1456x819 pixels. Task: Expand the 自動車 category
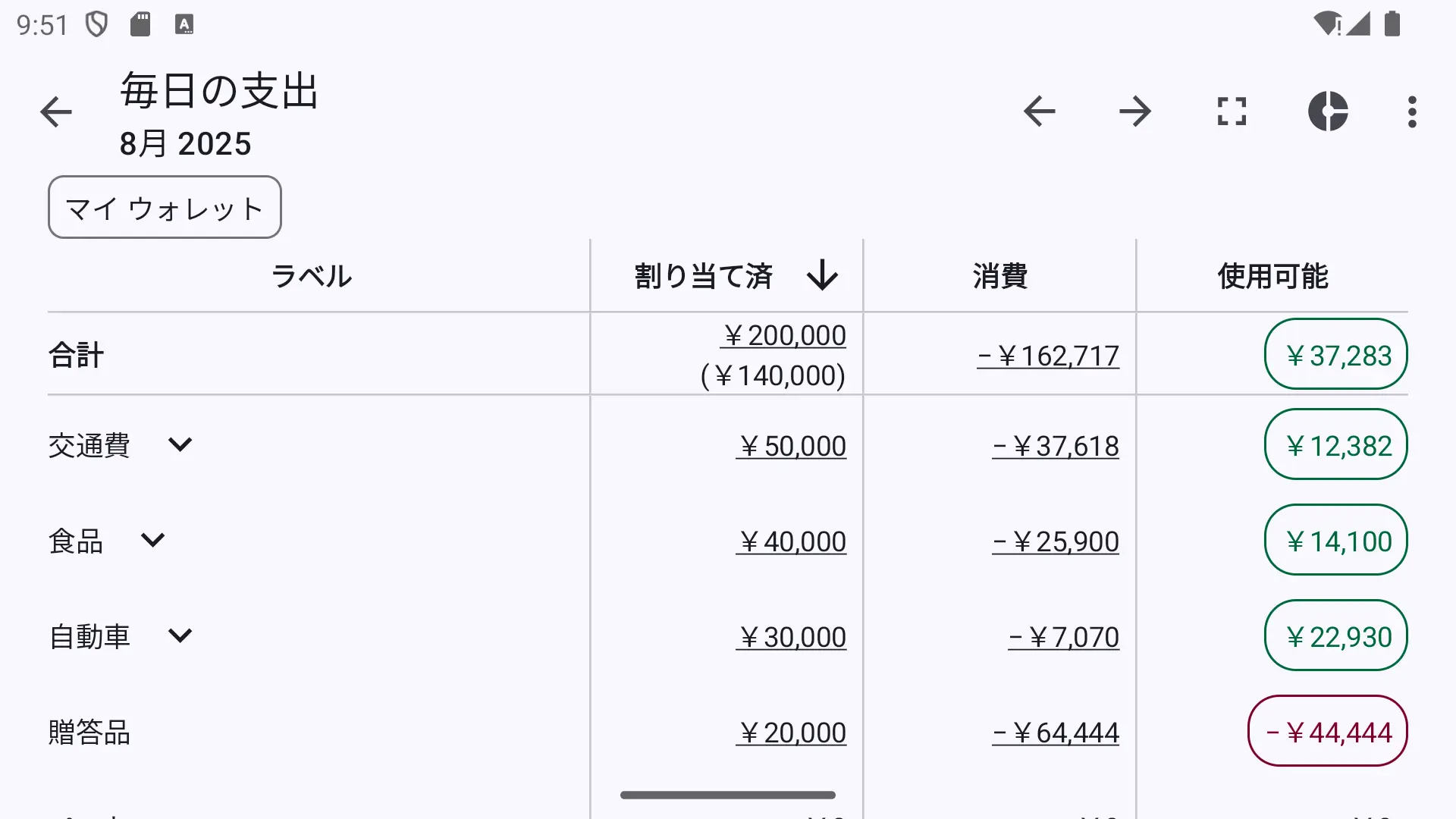180,635
